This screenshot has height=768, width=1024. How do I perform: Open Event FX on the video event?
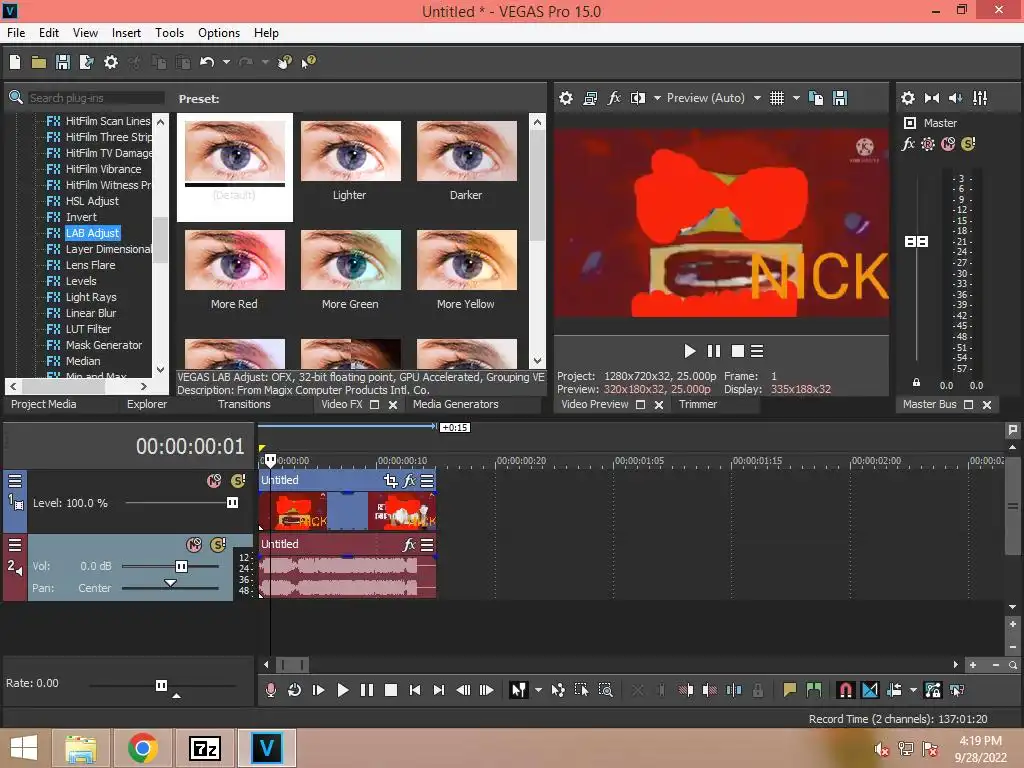pyautogui.click(x=409, y=481)
